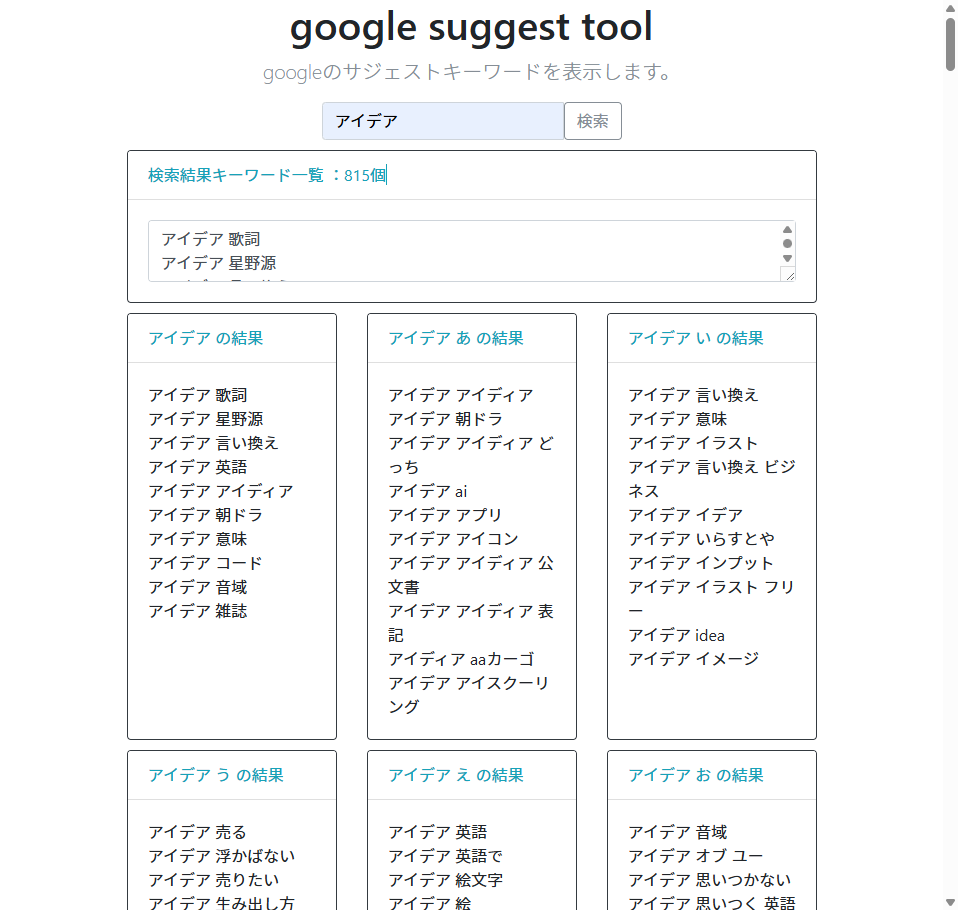Select the 'アイデア お の結果' header
The image size is (958, 910).
(x=696, y=775)
